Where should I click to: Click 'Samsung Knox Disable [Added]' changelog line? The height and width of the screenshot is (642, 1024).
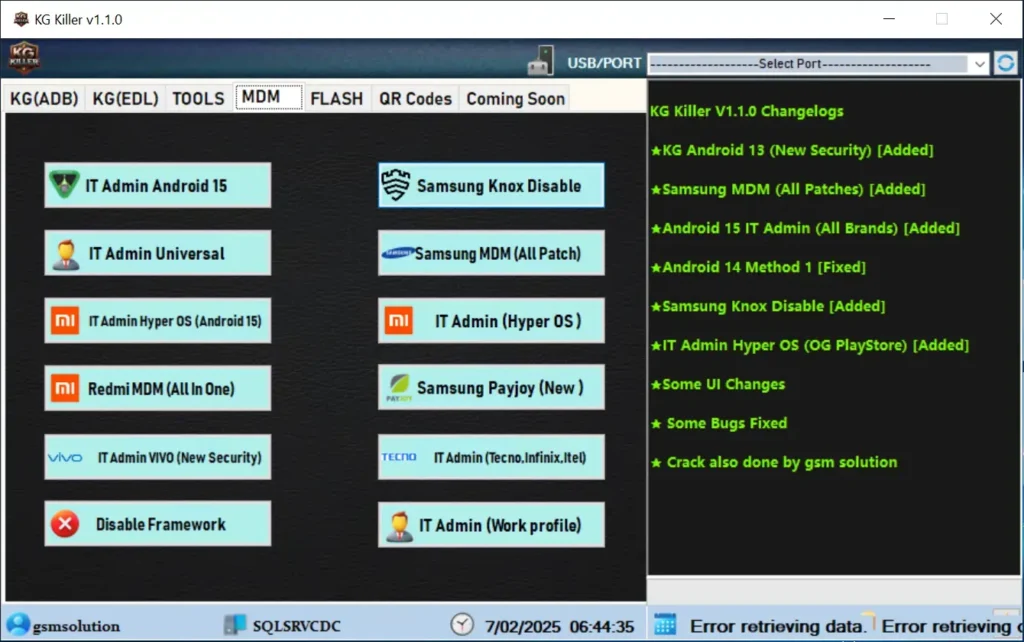coord(768,306)
